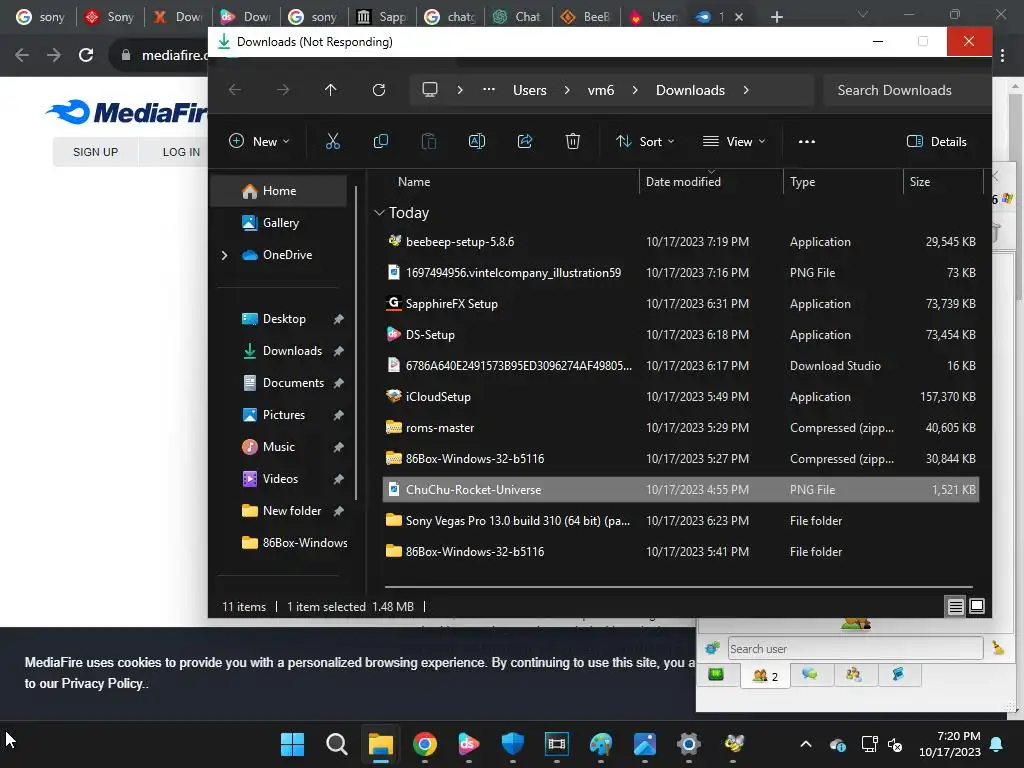Open Desktop in navigation pane

(283, 319)
